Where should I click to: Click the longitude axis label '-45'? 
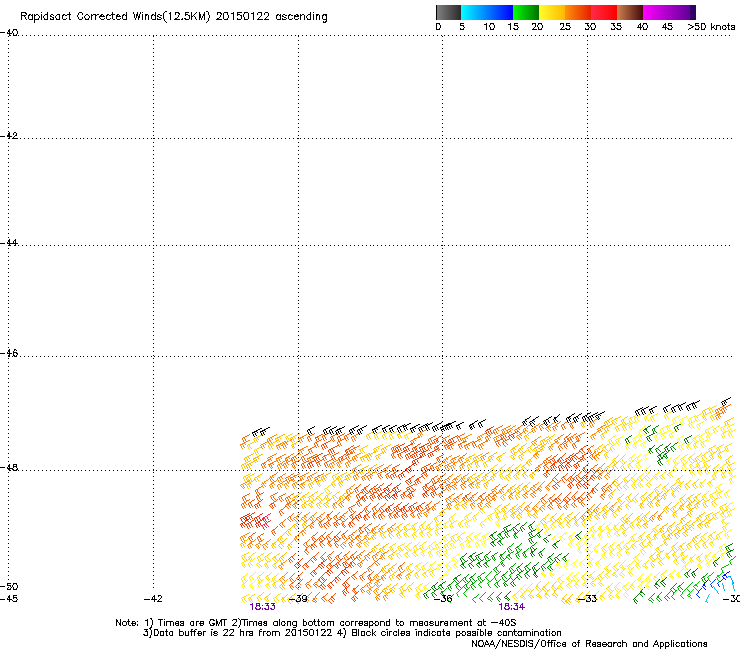pos(9,599)
